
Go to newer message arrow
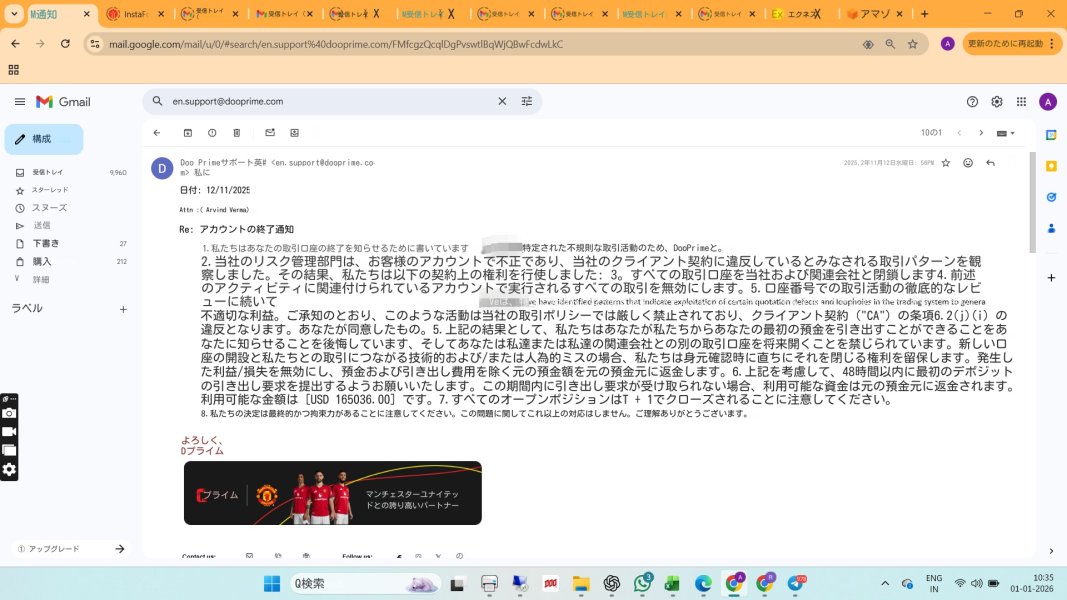click(x=959, y=133)
